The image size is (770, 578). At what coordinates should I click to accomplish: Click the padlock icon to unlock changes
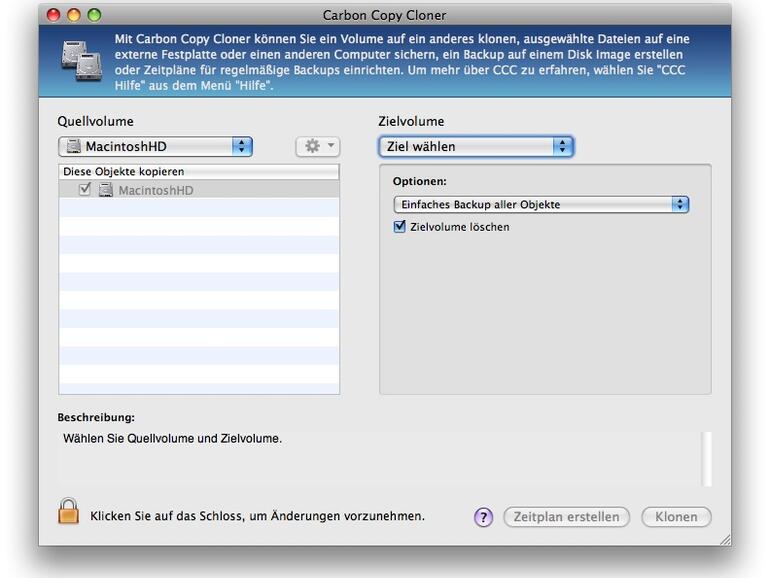pos(68,511)
